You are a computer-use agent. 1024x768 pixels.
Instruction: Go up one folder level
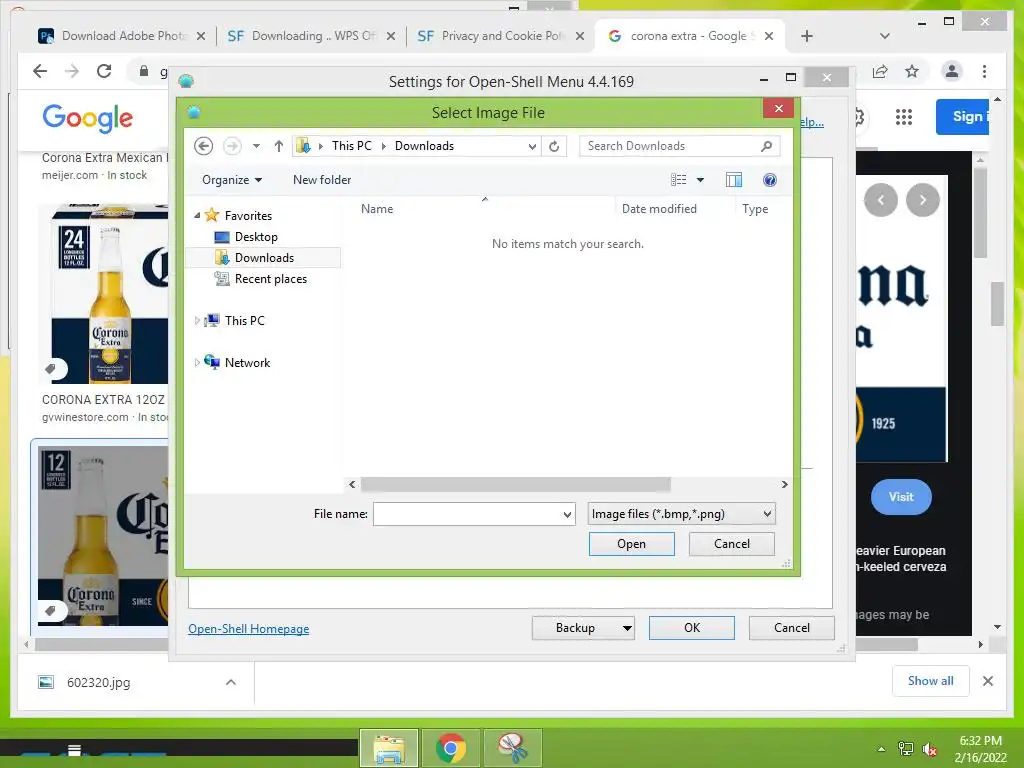(279, 146)
